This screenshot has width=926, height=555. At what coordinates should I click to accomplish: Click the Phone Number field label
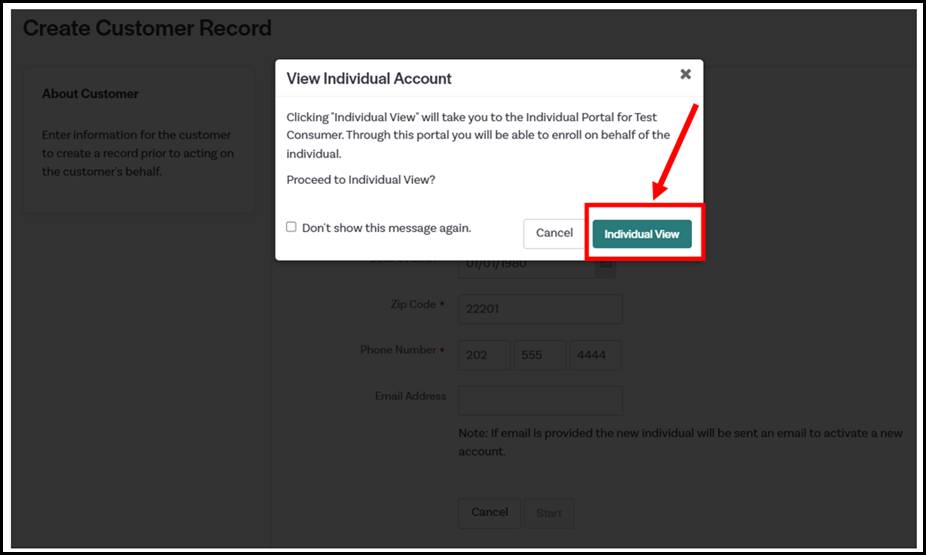click(x=398, y=350)
